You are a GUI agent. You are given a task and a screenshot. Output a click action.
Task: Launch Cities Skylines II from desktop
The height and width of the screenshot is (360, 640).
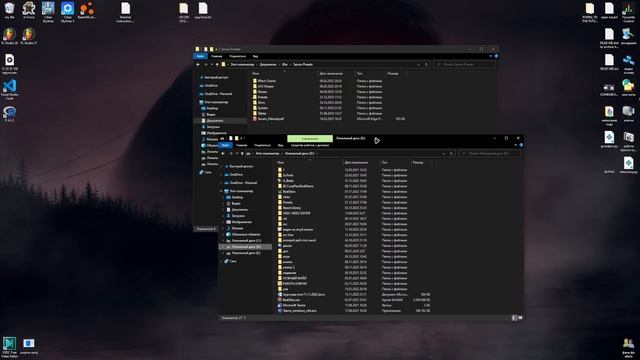click(x=67, y=12)
